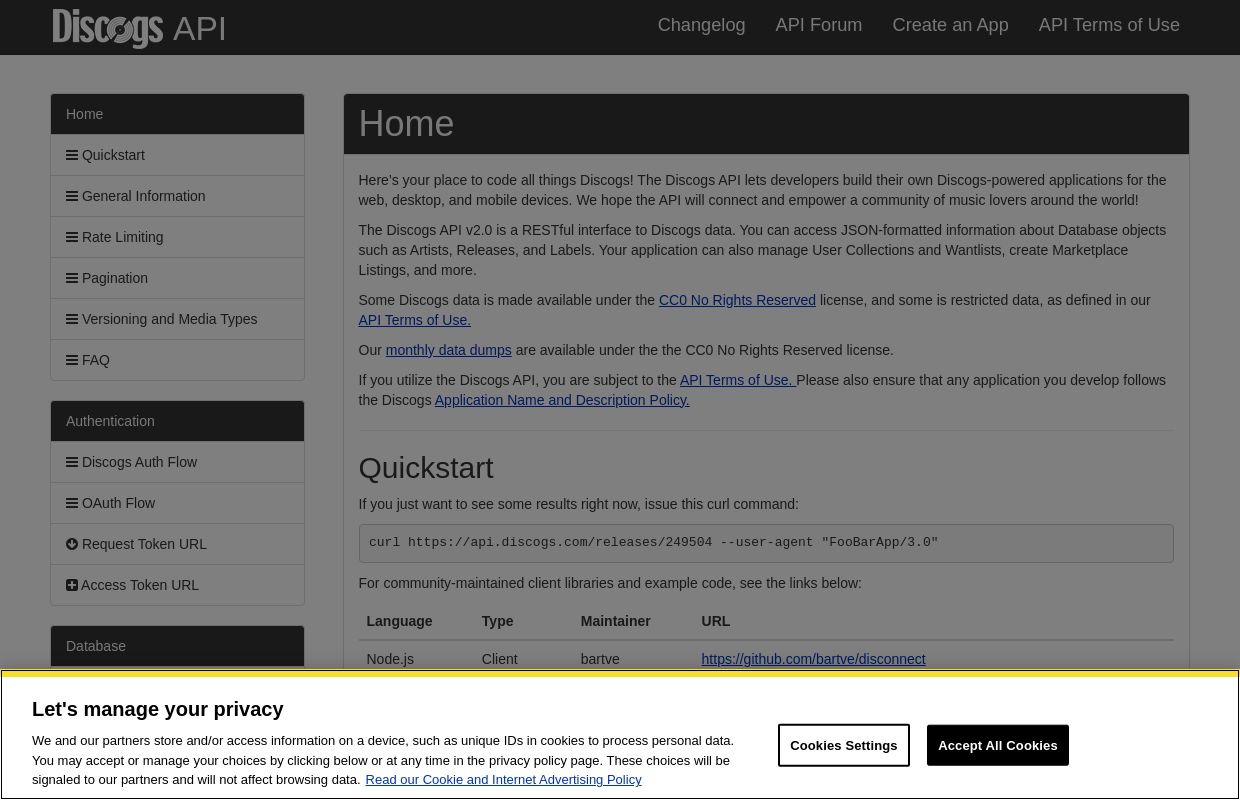Select the Database sidebar section header
The height and width of the screenshot is (800, 1240).
pos(178,646)
